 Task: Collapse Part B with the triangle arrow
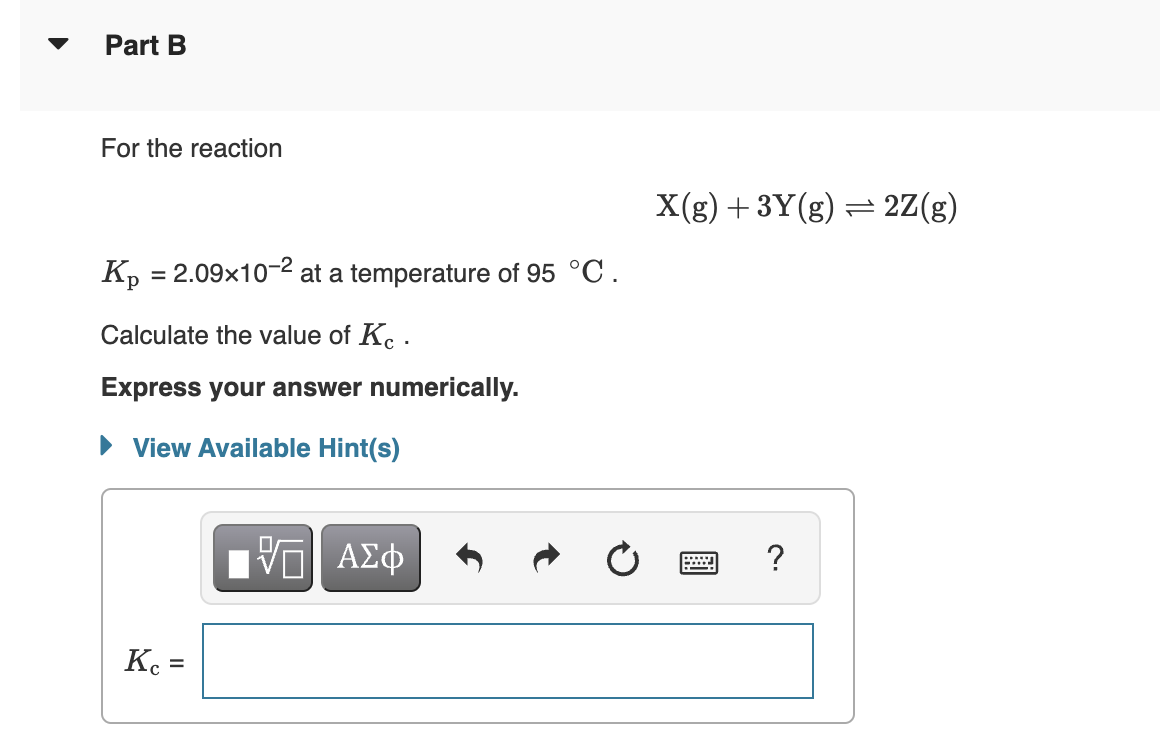(58, 44)
